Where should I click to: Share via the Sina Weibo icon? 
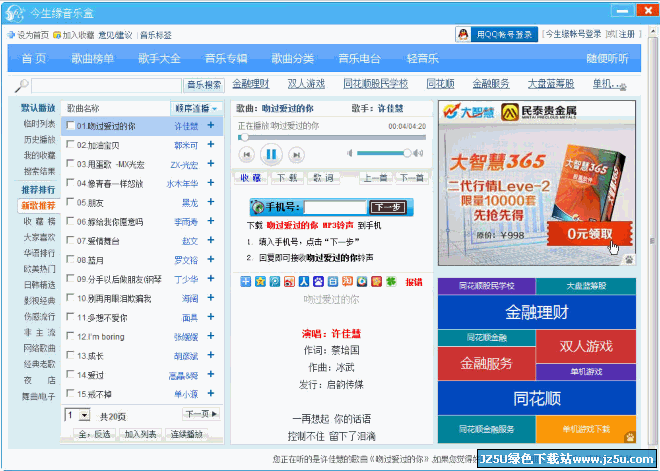tap(289, 282)
